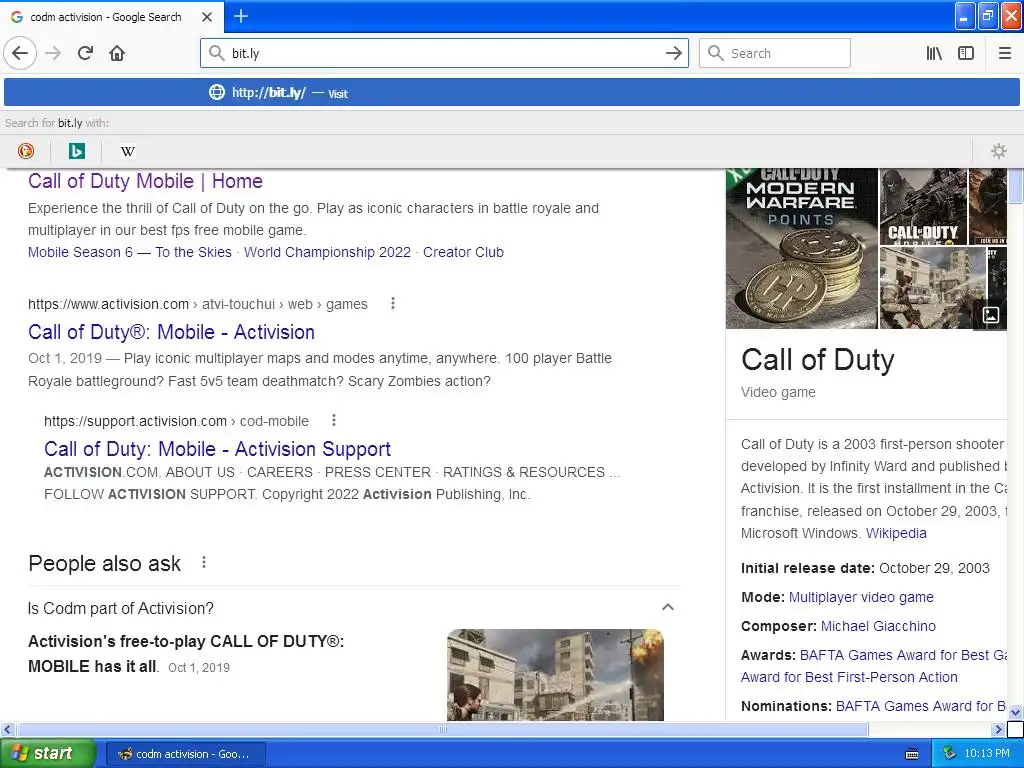Open a new browser tab

pyautogui.click(x=240, y=16)
